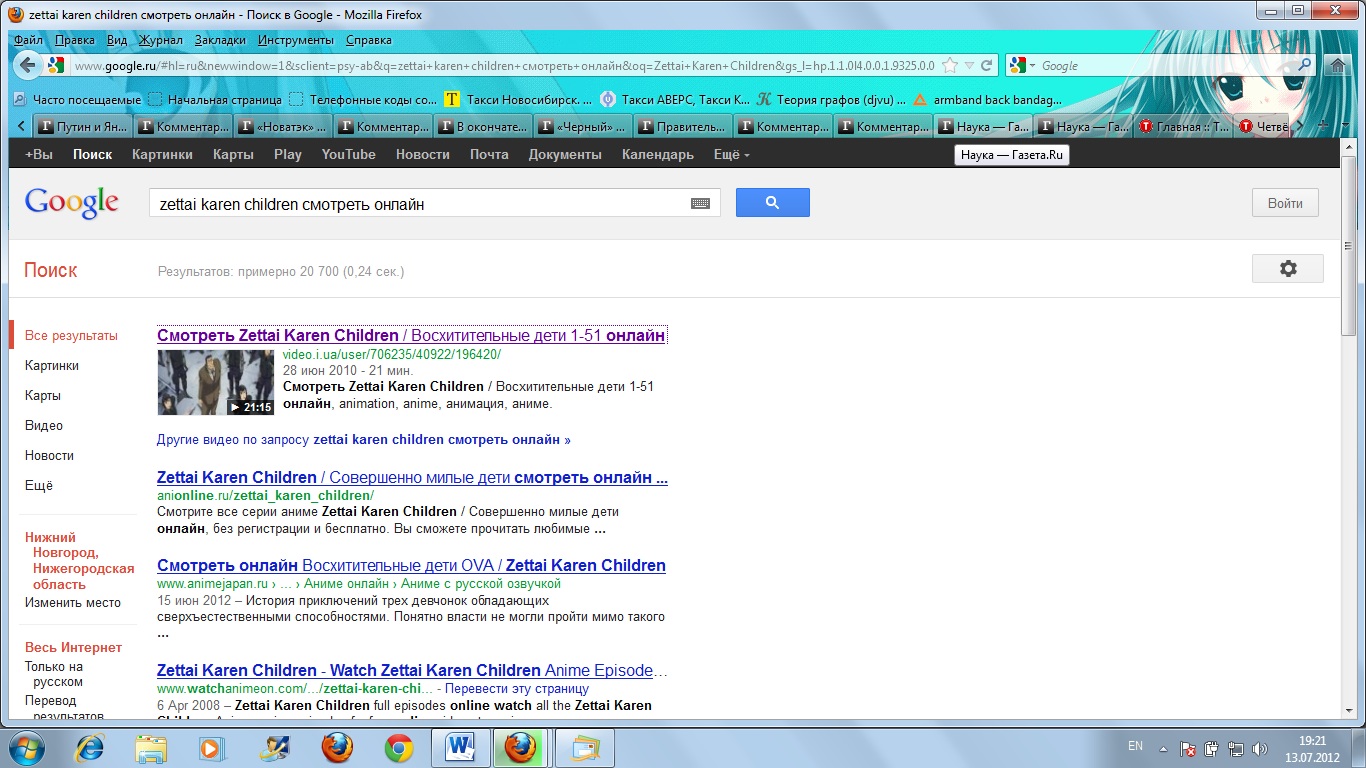The width and height of the screenshot is (1366, 768).
Task: Open Файл menu
Action: [28, 40]
